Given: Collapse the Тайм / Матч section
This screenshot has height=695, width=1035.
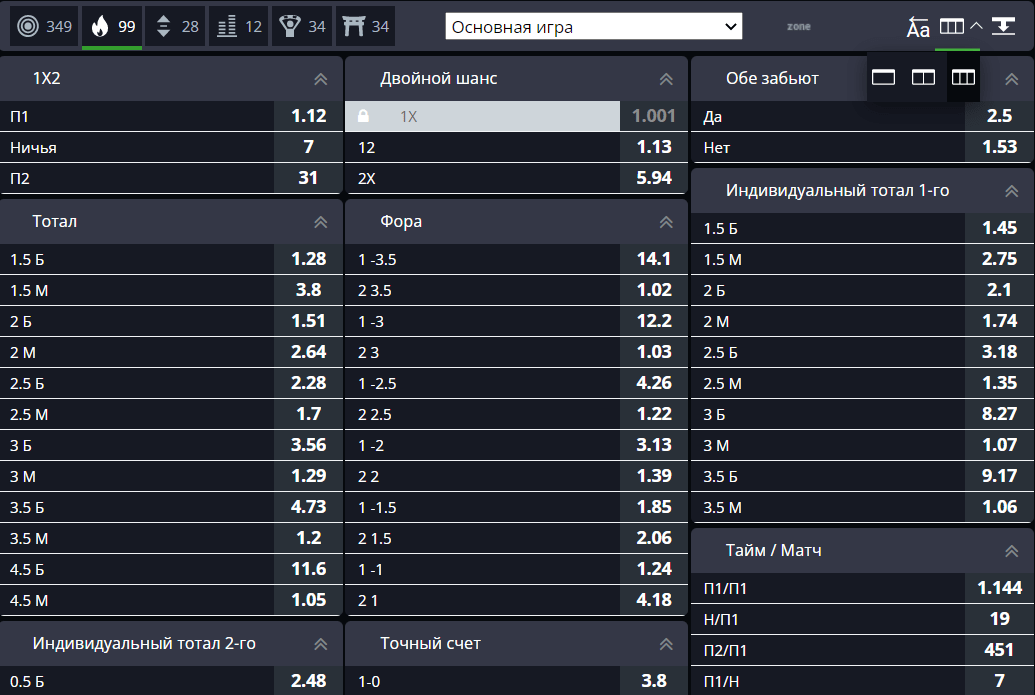Looking at the screenshot, I should click(1011, 551).
